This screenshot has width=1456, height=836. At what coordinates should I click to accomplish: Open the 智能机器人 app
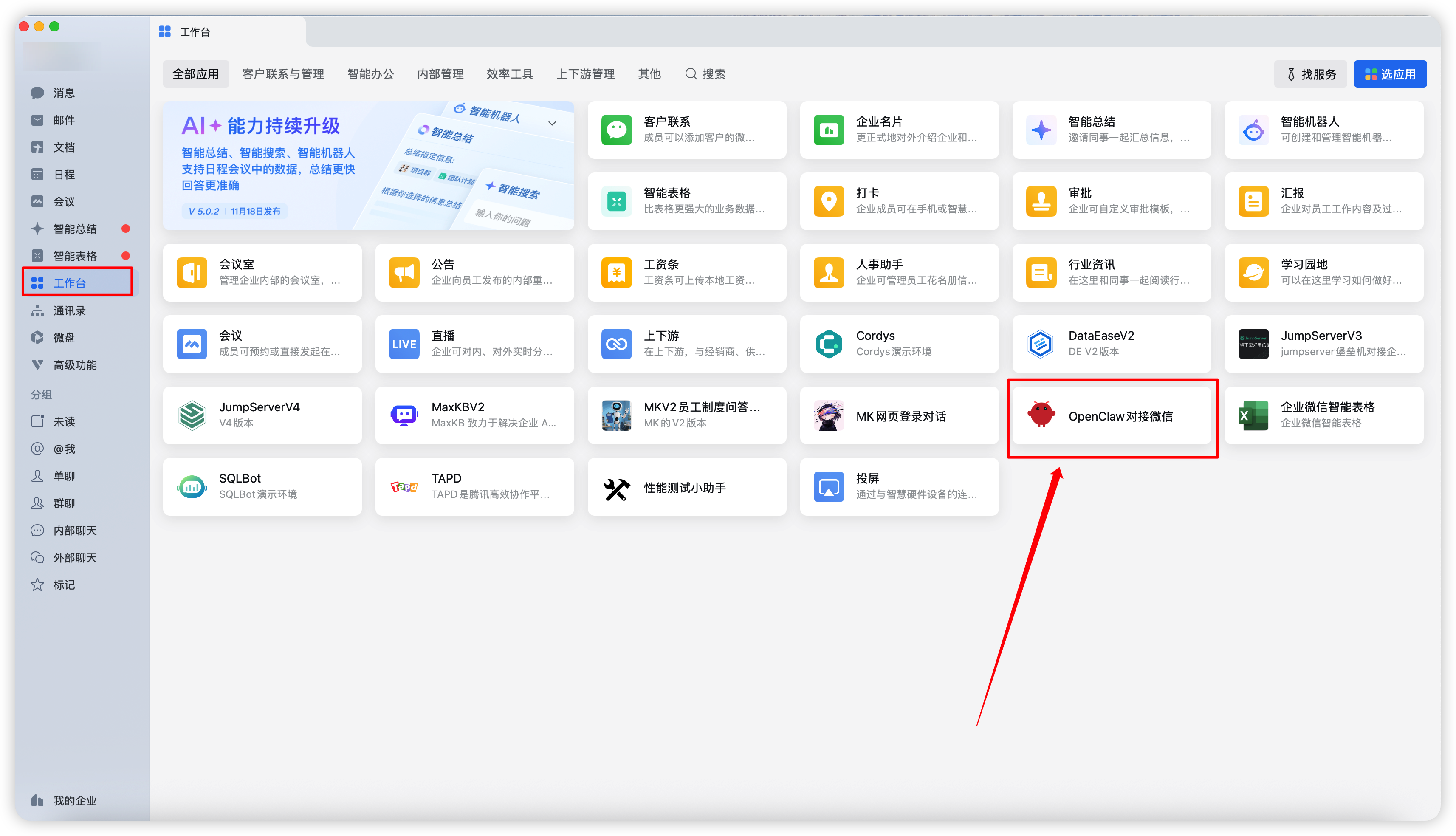1323,130
